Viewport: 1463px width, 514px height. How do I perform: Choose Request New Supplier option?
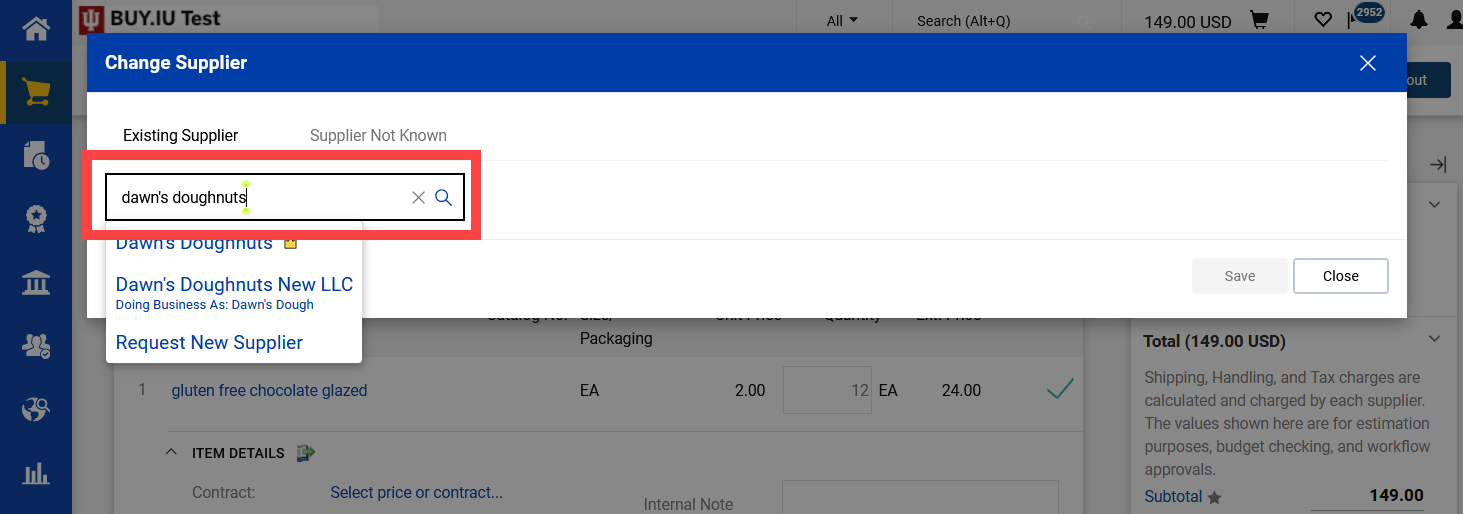click(x=209, y=342)
